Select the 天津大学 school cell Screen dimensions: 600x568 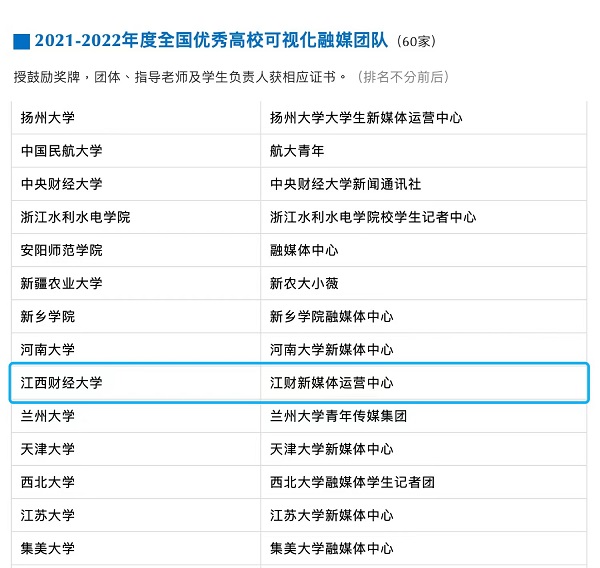click(48, 449)
